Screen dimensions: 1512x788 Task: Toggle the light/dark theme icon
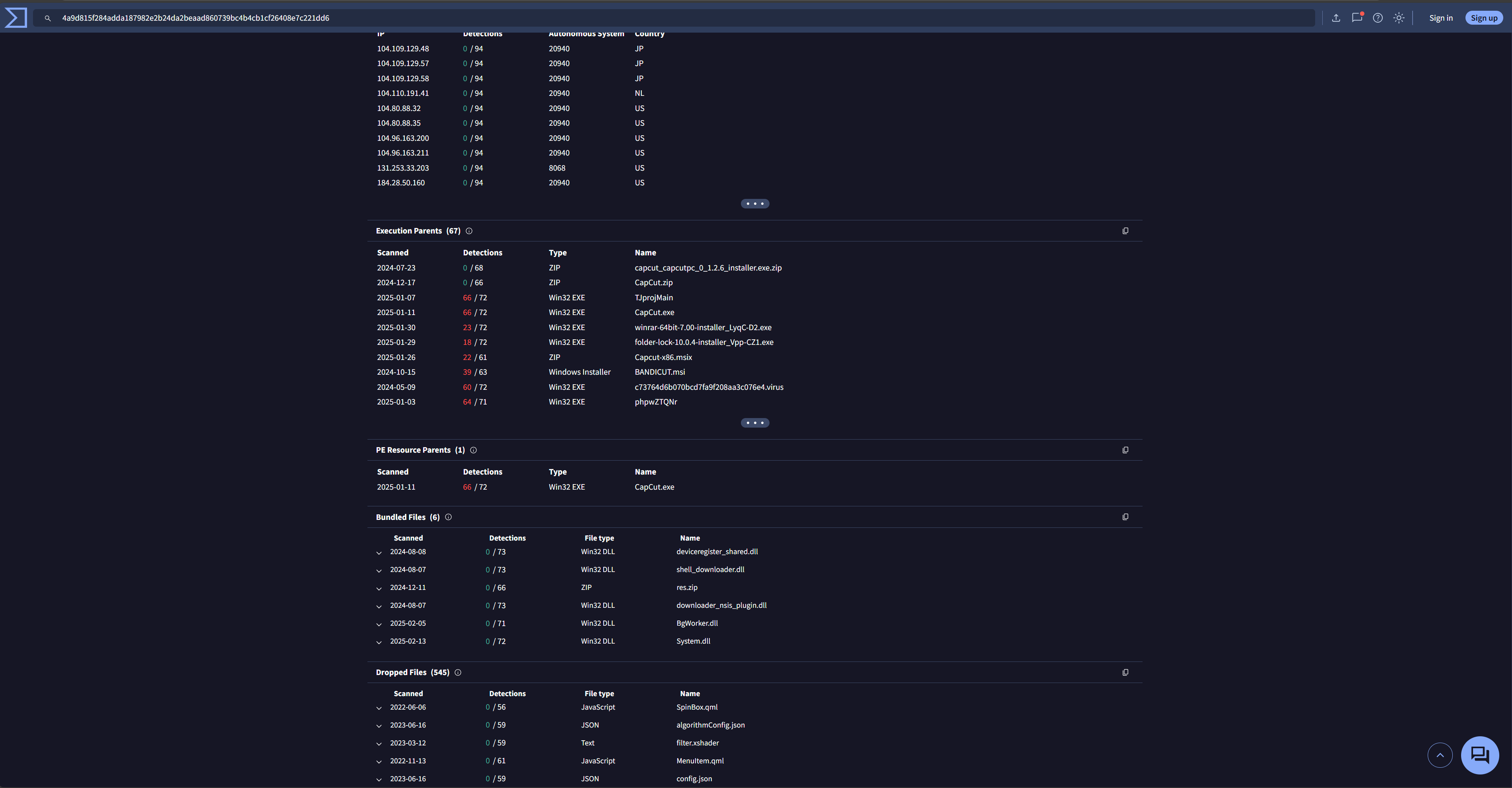point(1399,18)
